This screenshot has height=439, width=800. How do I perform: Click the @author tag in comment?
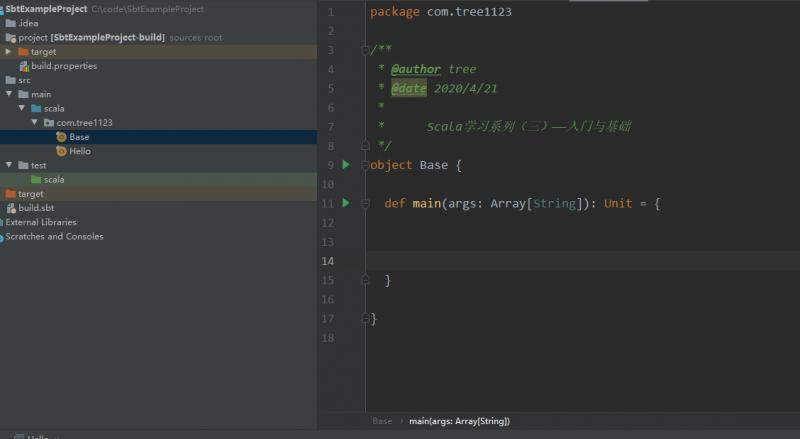tap(415, 69)
